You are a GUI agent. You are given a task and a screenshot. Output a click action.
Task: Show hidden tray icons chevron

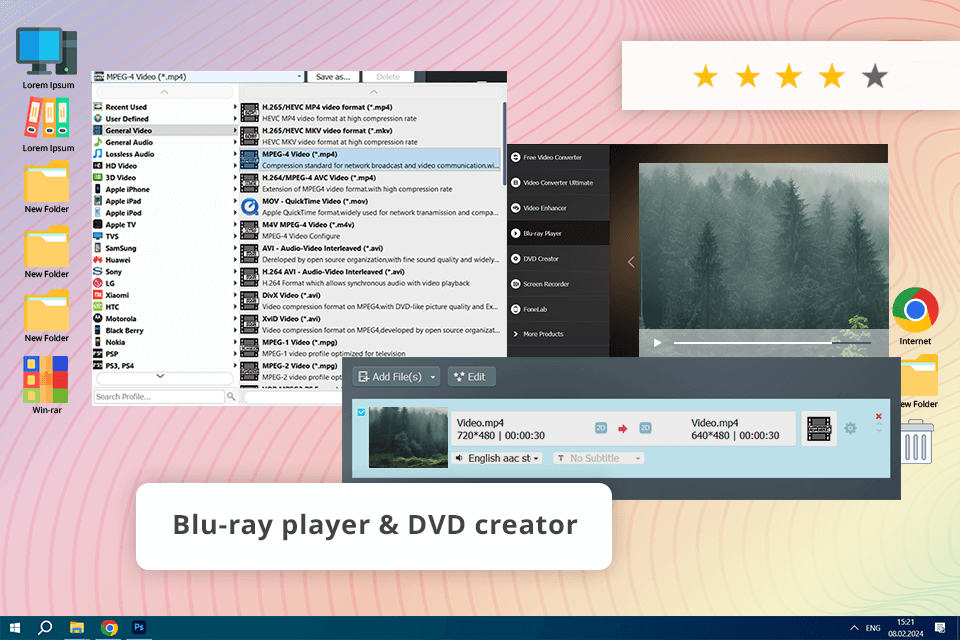click(854, 628)
